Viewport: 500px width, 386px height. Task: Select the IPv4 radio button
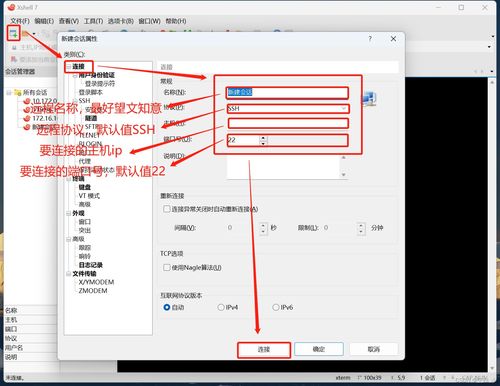pos(221,307)
